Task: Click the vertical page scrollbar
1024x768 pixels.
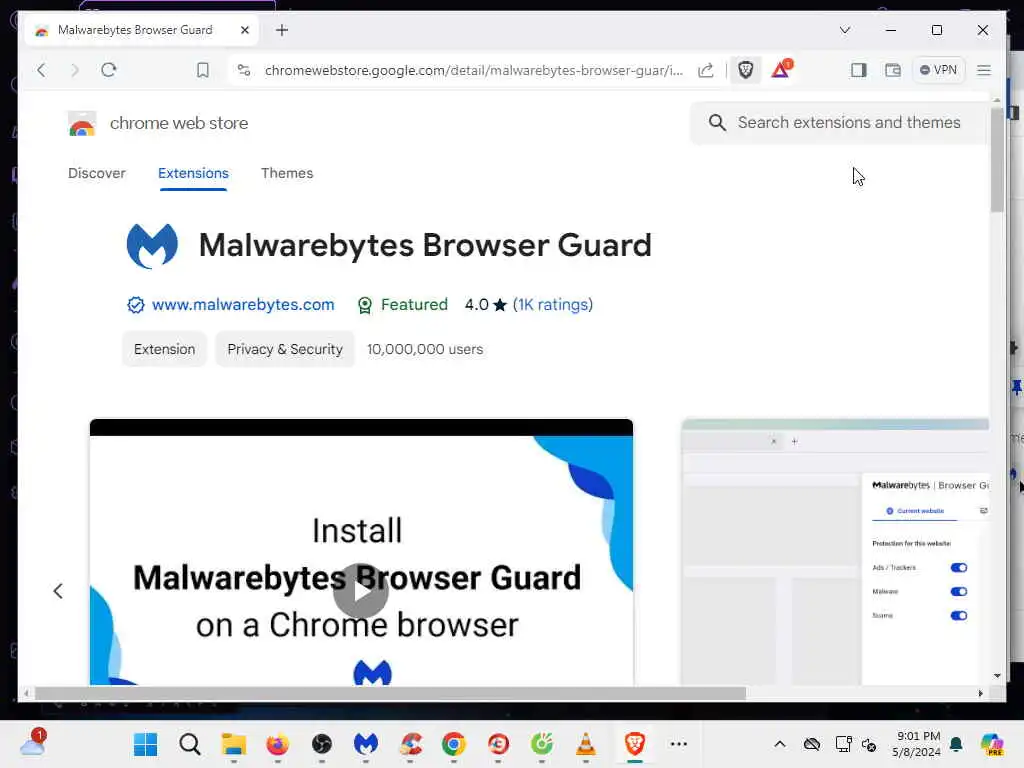Action: 997,160
